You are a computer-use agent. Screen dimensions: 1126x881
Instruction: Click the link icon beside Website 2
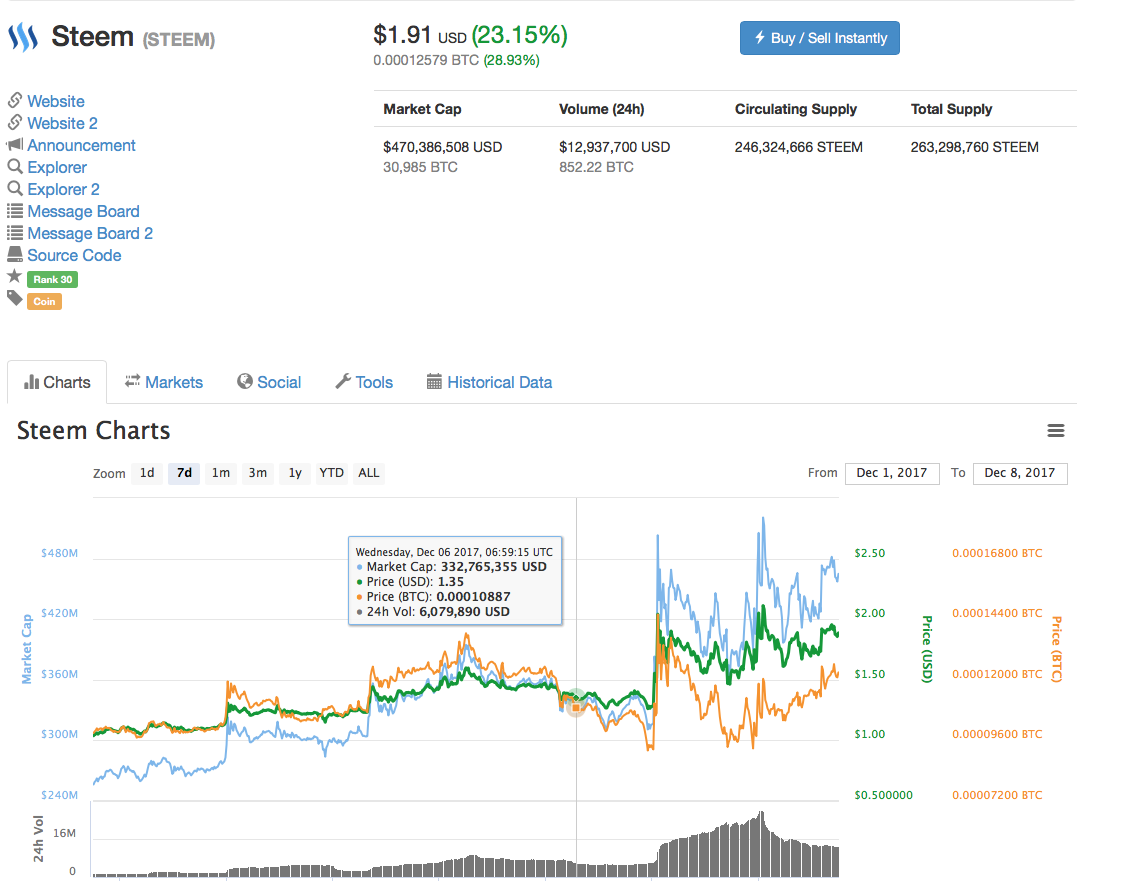pyautogui.click(x=14, y=122)
